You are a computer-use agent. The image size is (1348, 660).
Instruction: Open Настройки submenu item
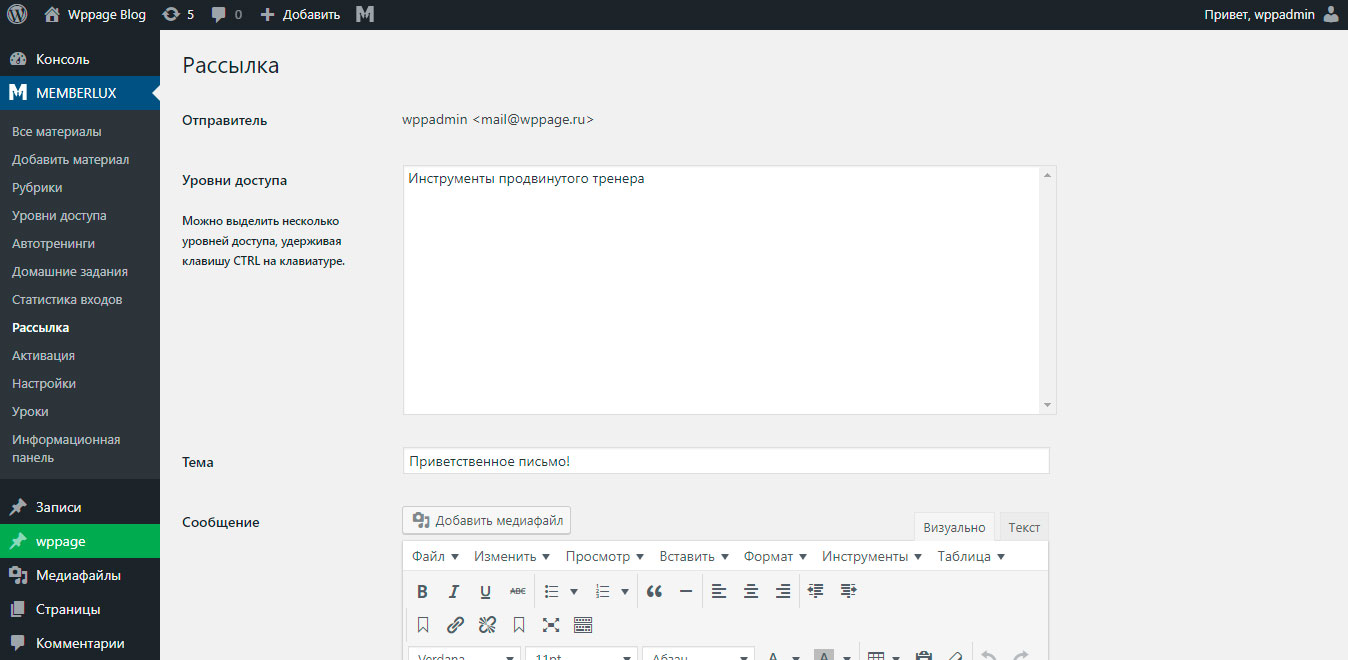tap(44, 384)
